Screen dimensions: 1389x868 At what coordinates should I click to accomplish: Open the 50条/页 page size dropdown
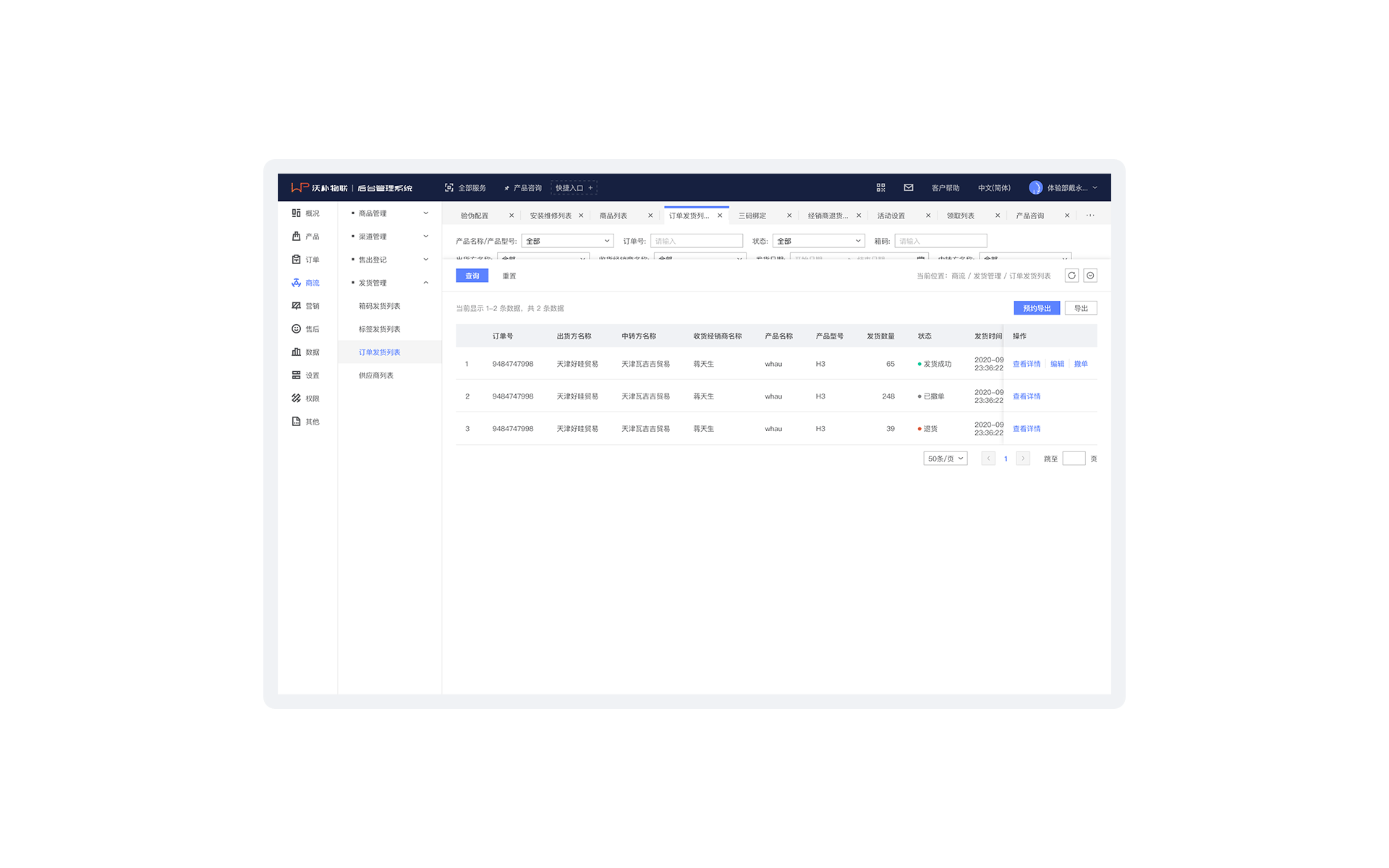(x=945, y=459)
